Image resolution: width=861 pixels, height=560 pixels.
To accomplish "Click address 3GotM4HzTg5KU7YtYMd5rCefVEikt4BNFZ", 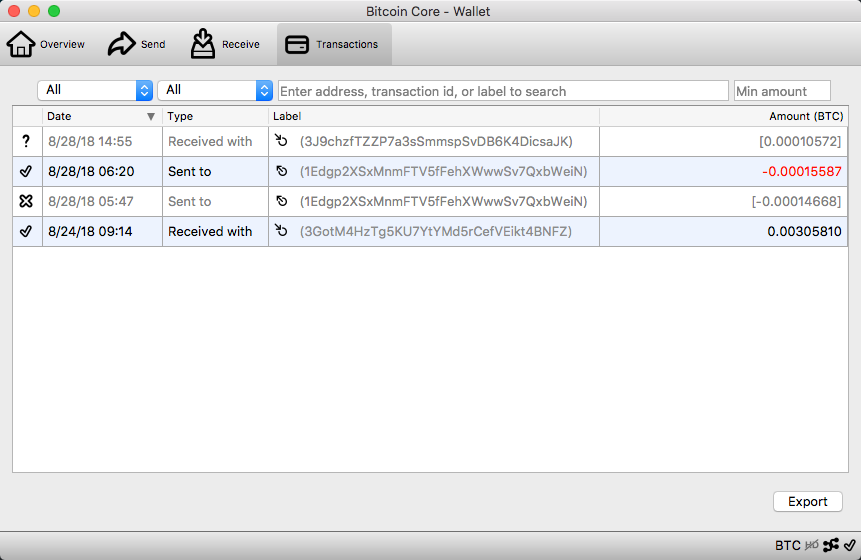I will [x=436, y=231].
